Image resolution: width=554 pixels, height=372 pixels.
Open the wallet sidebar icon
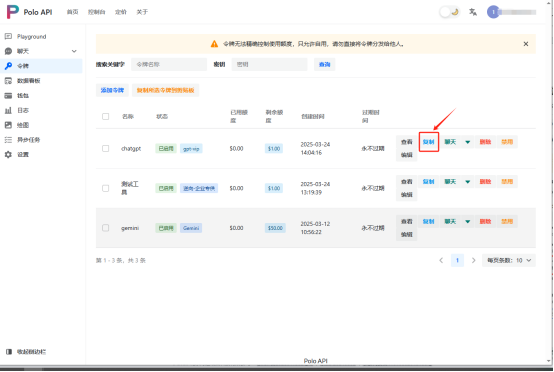[x=8, y=95]
